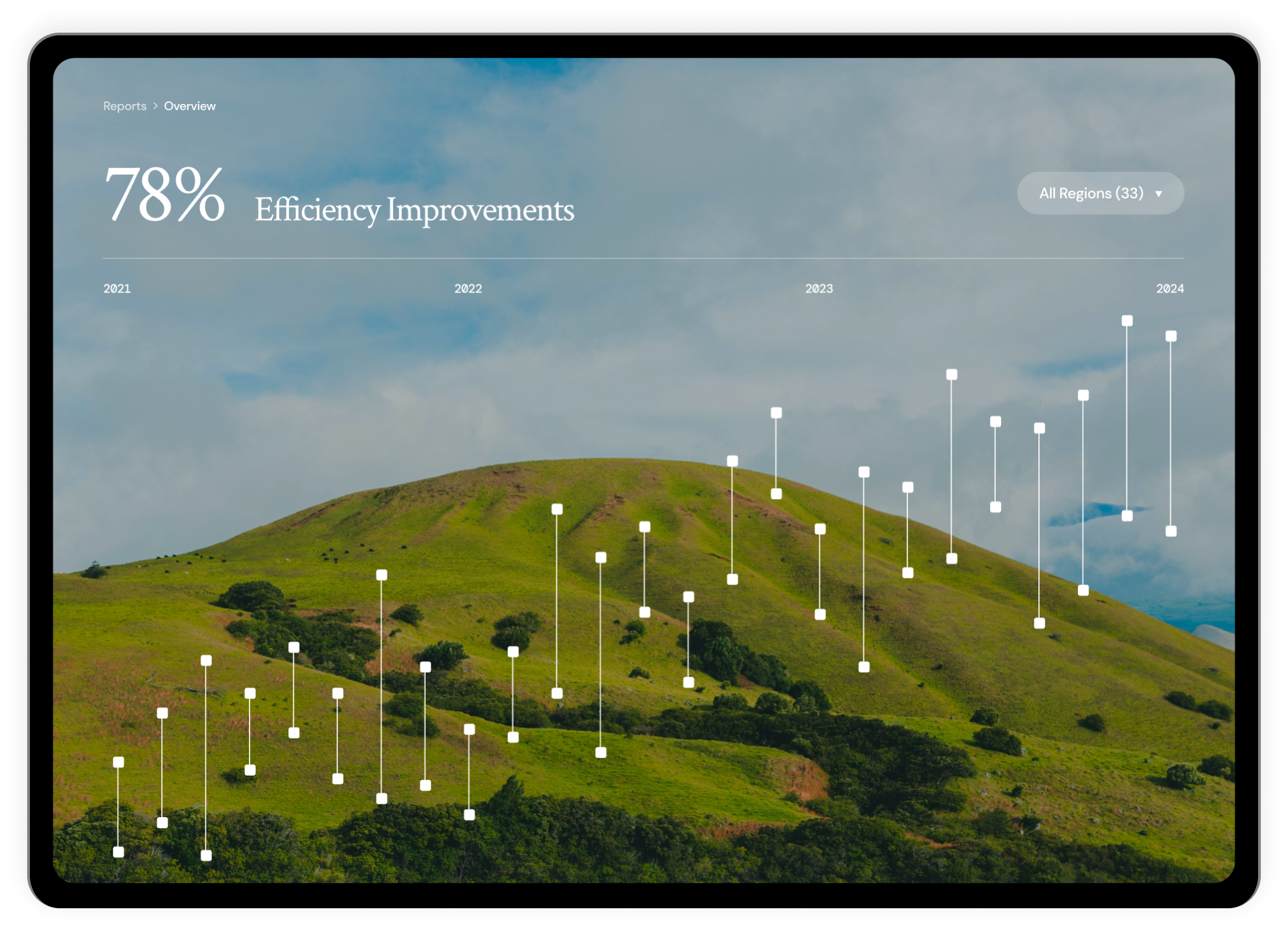Click the 78% headline figure
1288x930 pixels.
(x=165, y=195)
